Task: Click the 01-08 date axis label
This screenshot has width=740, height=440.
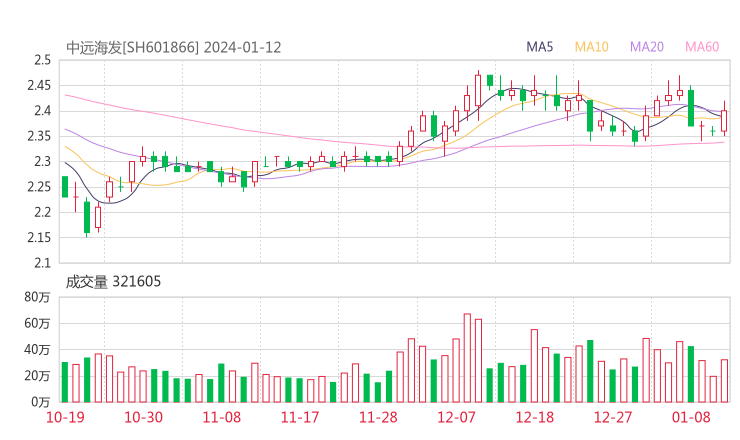Action: pyautogui.click(x=691, y=417)
